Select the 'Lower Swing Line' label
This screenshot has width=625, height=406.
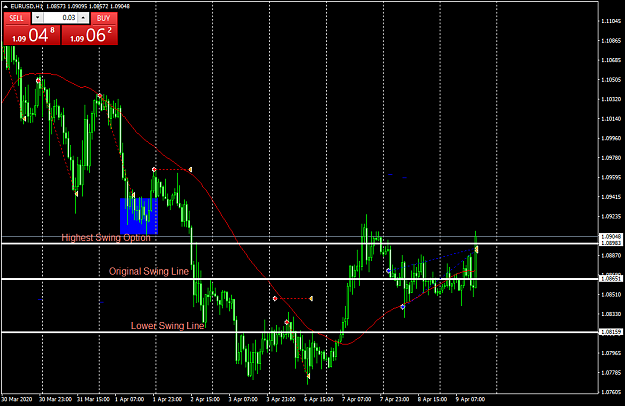coord(167,326)
